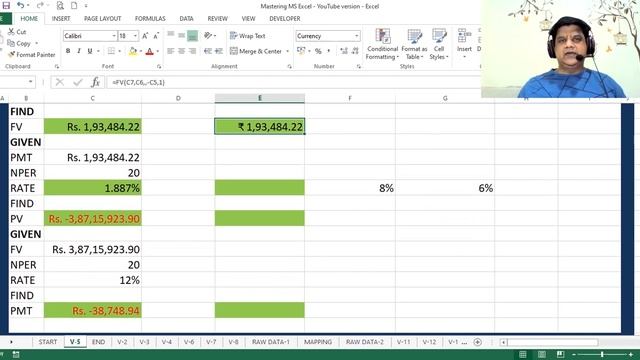Click the Redo arrow icon

[40, 6]
